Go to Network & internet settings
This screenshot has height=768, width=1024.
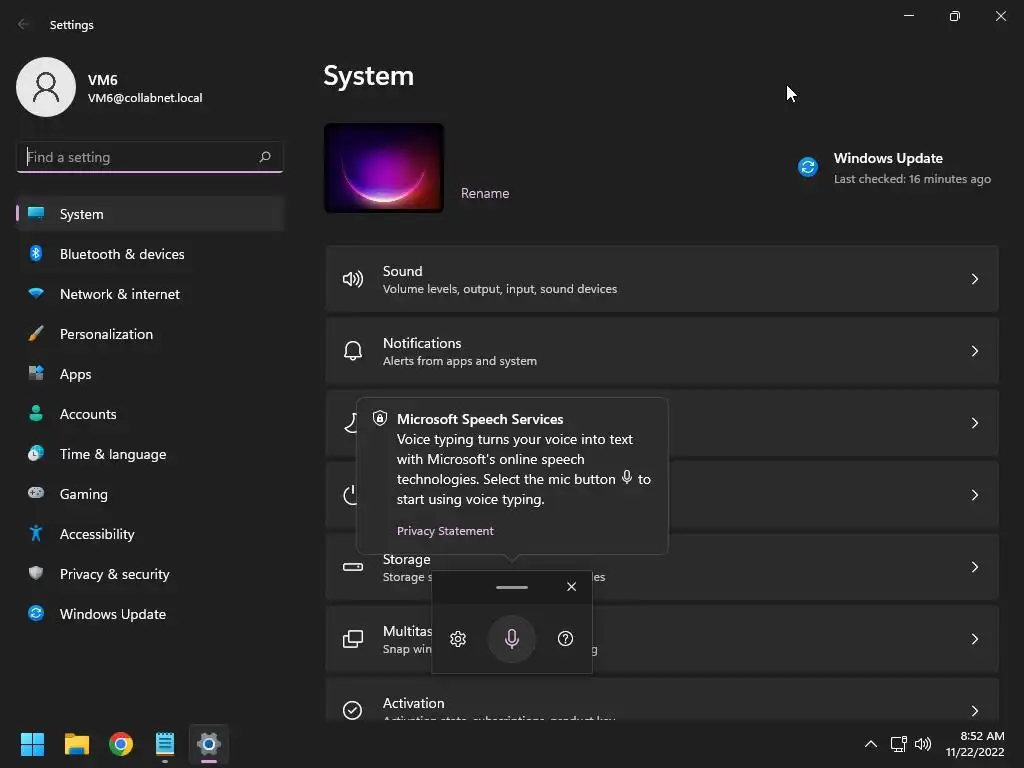coord(150,294)
